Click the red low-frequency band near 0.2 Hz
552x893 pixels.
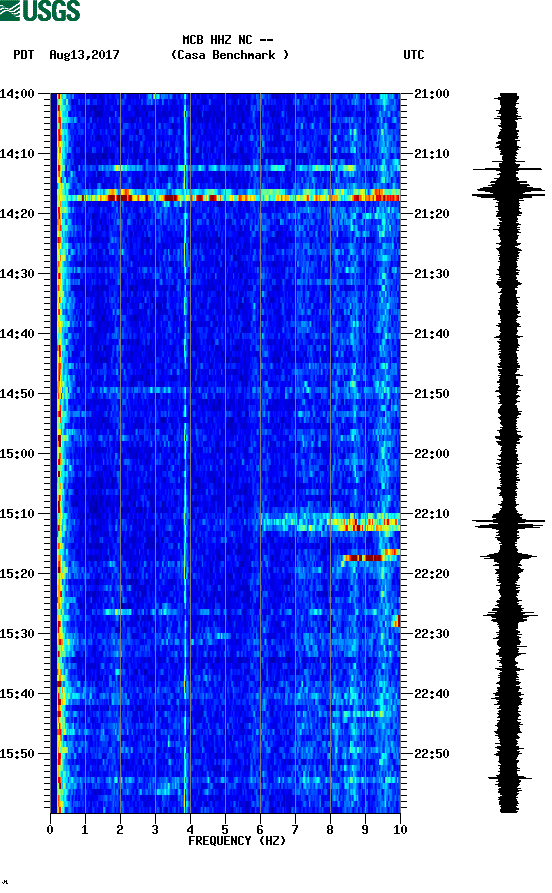tap(58, 453)
